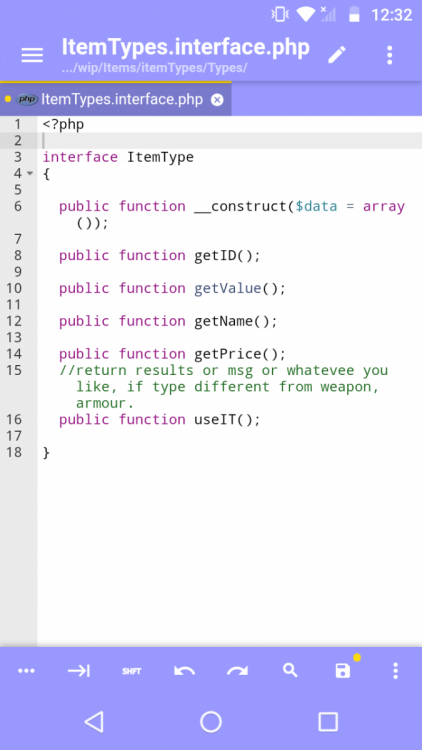Screen dimensions: 422x750
Task: Tap line number 10 in gutter
Action: 14,288
